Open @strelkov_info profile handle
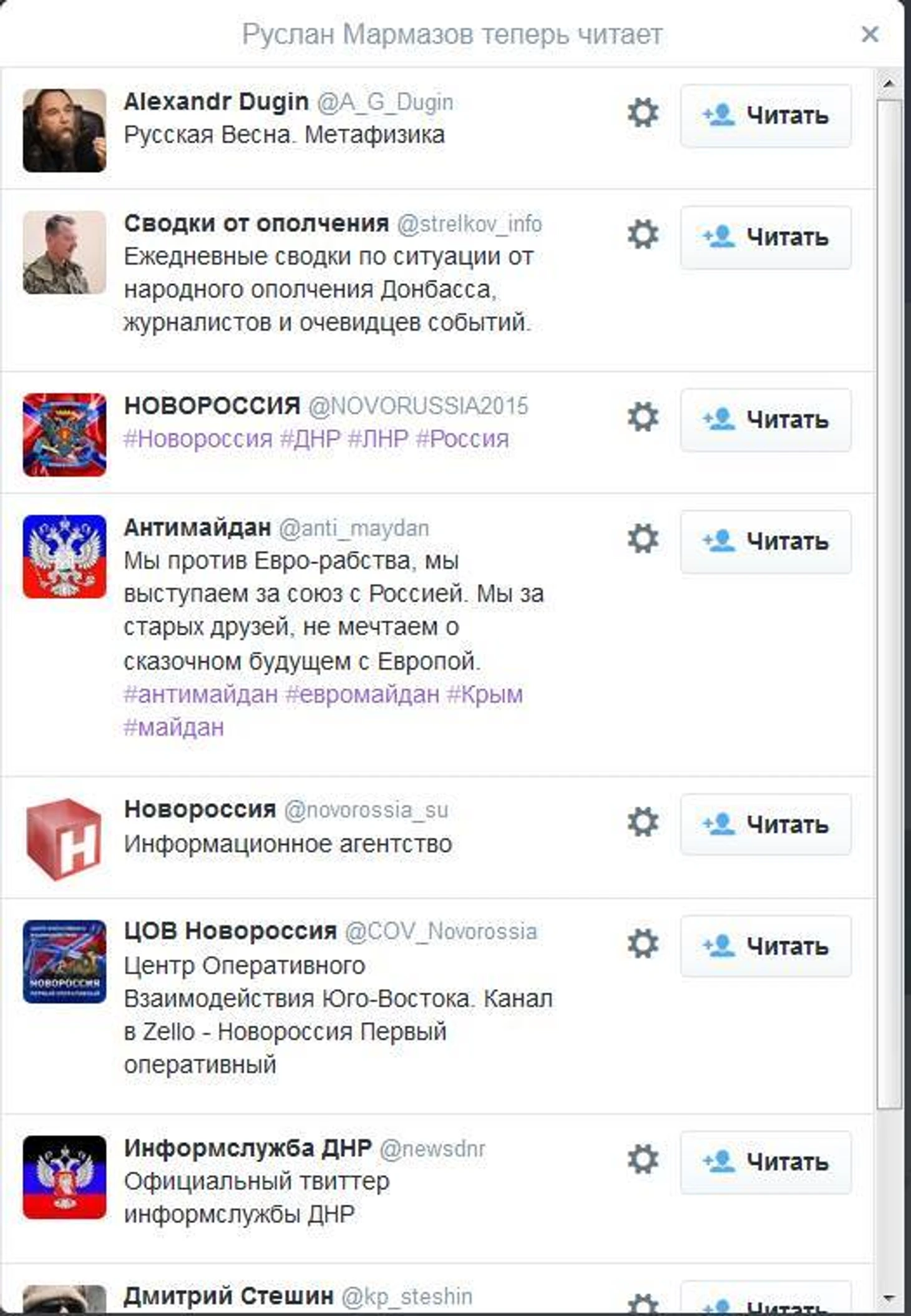The image size is (911, 1316). pyautogui.click(x=469, y=223)
